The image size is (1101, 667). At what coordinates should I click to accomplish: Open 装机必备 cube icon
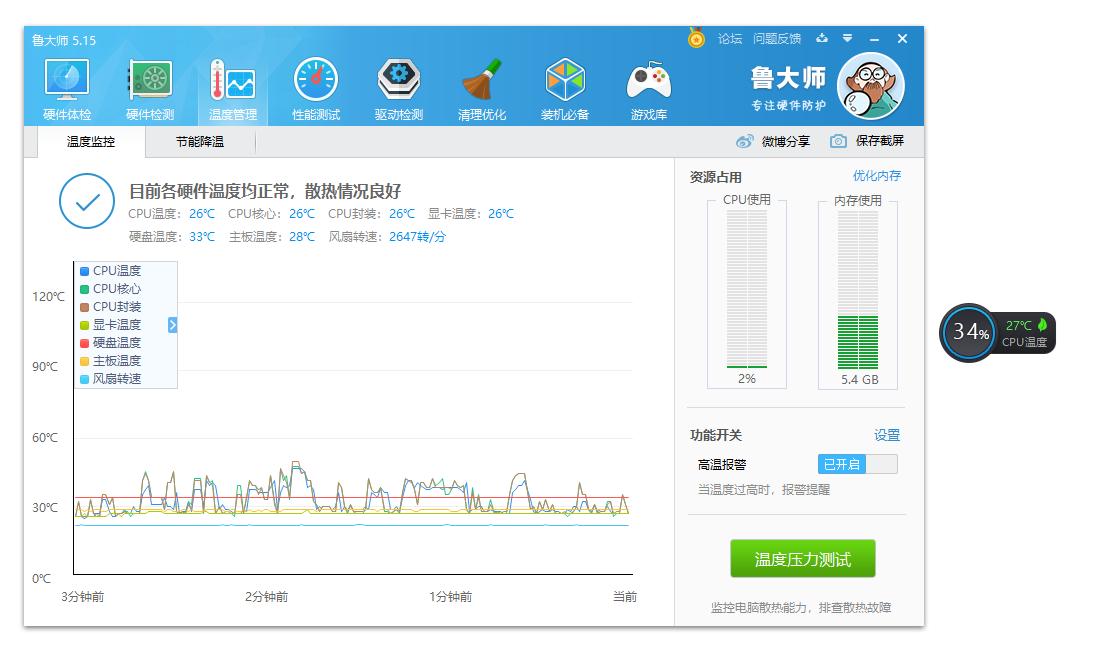point(565,82)
